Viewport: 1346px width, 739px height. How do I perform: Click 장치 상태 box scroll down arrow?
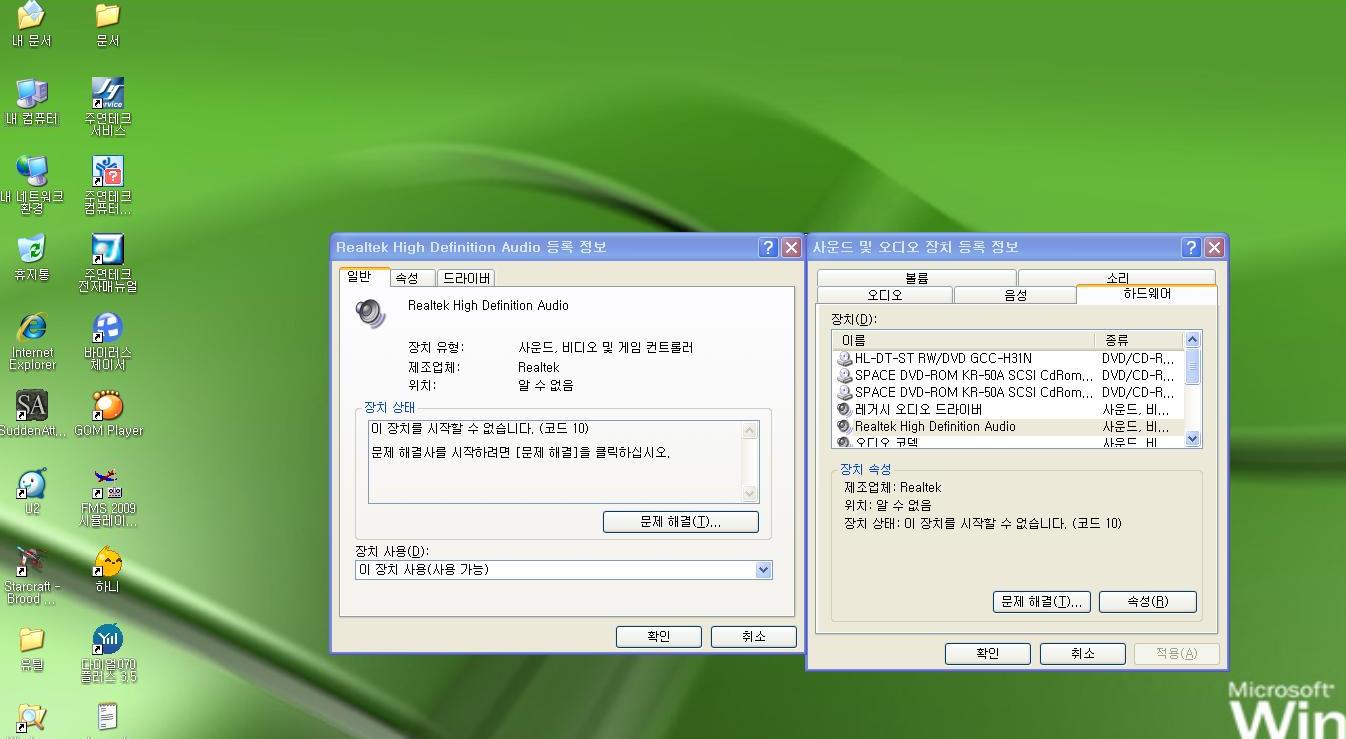tap(750, 493)
